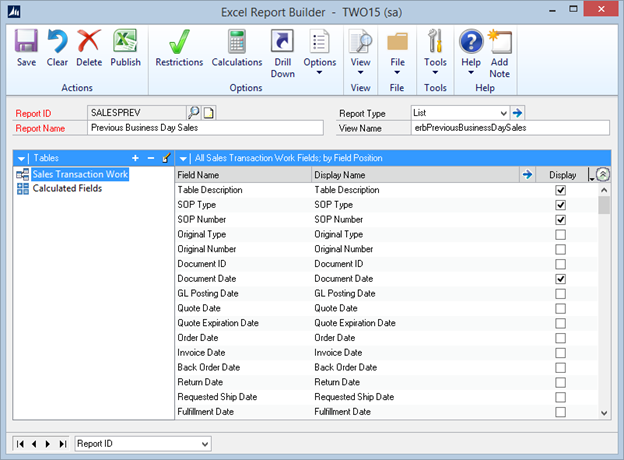Select Quote Expiration Date field name
Screen dimensions: 624x460
[x=218, y=323]
